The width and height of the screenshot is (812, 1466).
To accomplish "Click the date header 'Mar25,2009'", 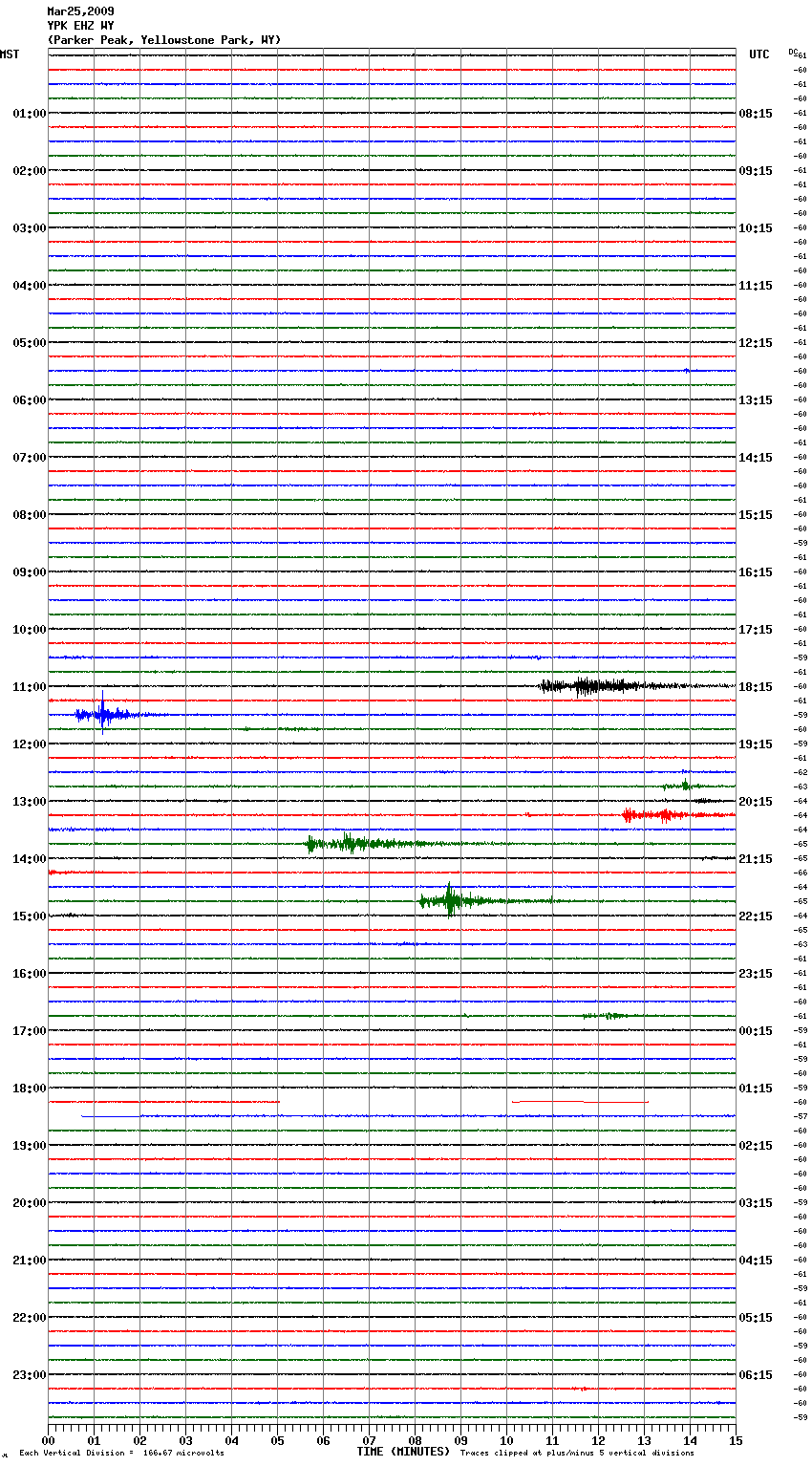I will [x=80, y=11].
